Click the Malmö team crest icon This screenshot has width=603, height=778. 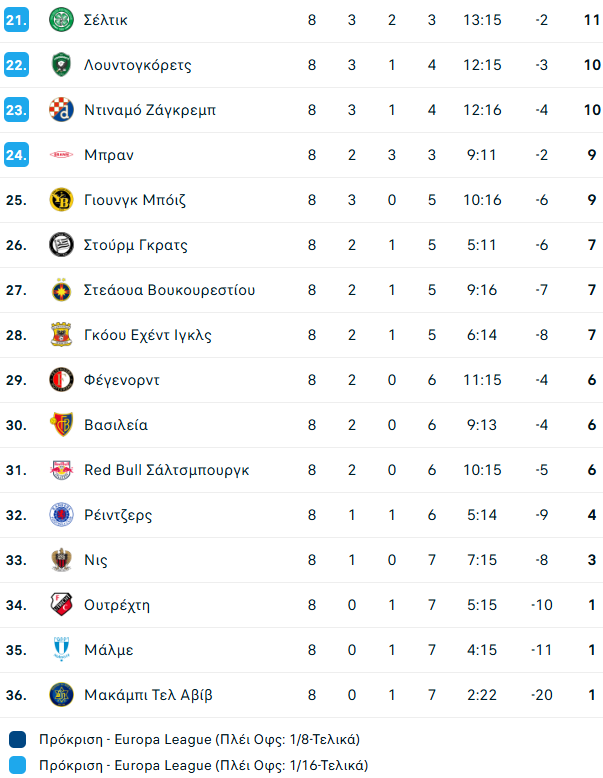pyautogui.click(x=61, y=650)
